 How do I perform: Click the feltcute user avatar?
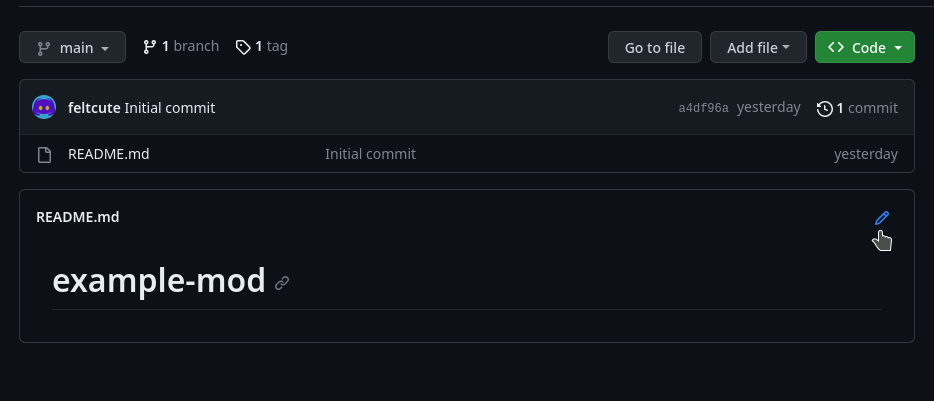[x=44, y=108]
